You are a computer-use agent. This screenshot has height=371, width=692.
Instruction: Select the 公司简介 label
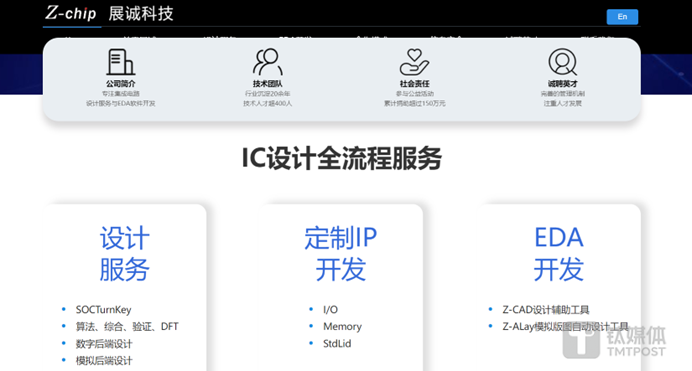[120, 84]
